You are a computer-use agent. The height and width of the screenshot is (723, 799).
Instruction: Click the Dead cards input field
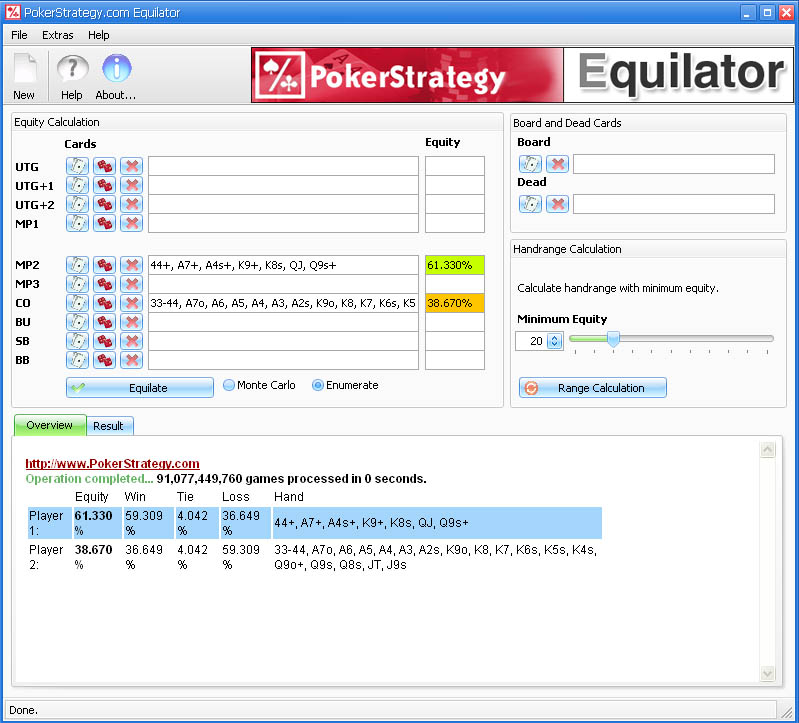pyautogui.click(x=674, y=204)
